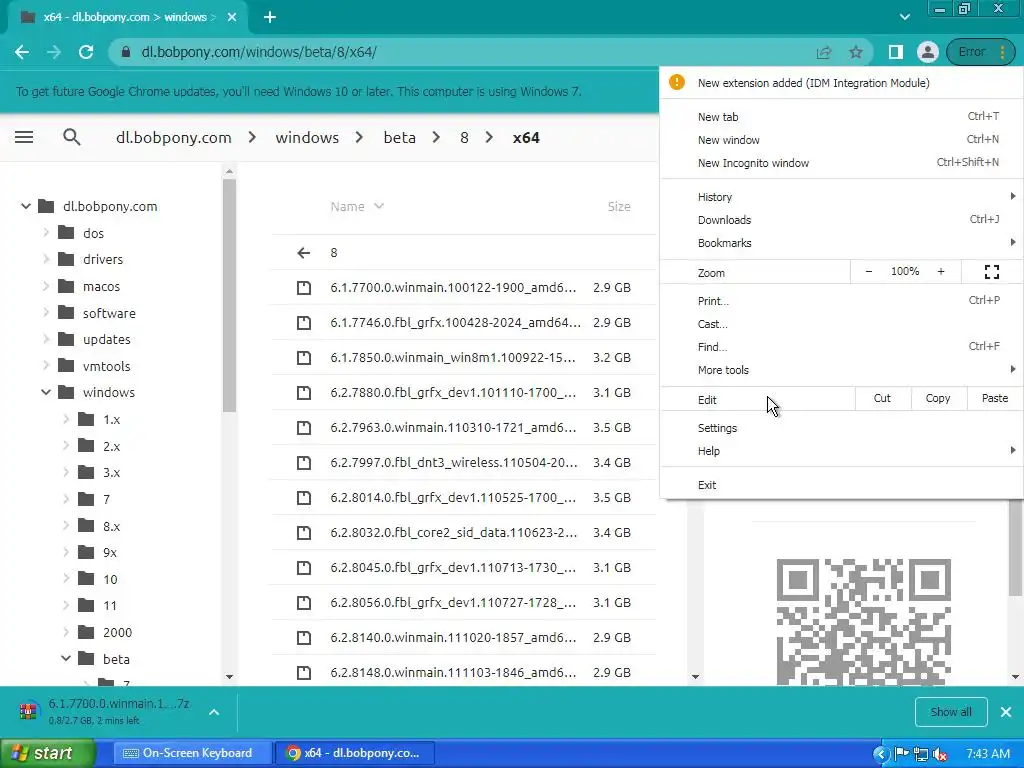The width and height of the screenshot is (1024, 768).
Task: Go back with the browser back arrow
Action: coord(22,52)
